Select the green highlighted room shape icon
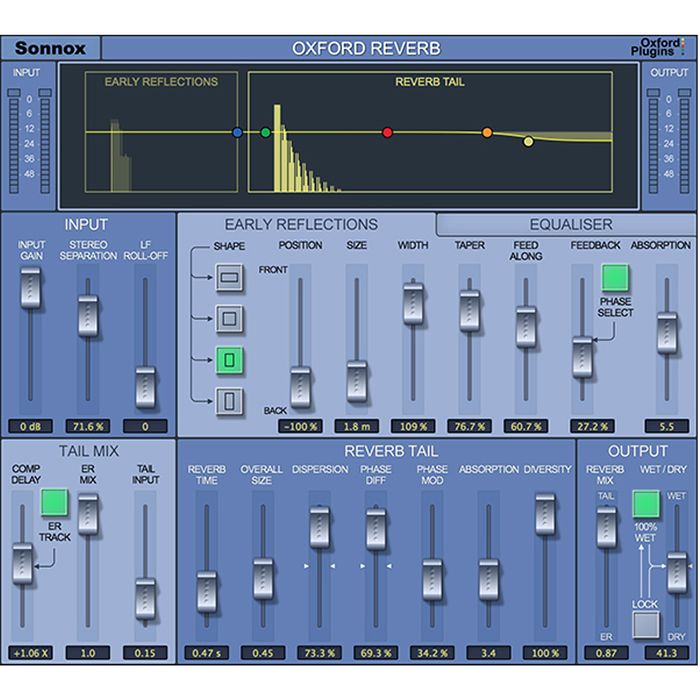 231,360
